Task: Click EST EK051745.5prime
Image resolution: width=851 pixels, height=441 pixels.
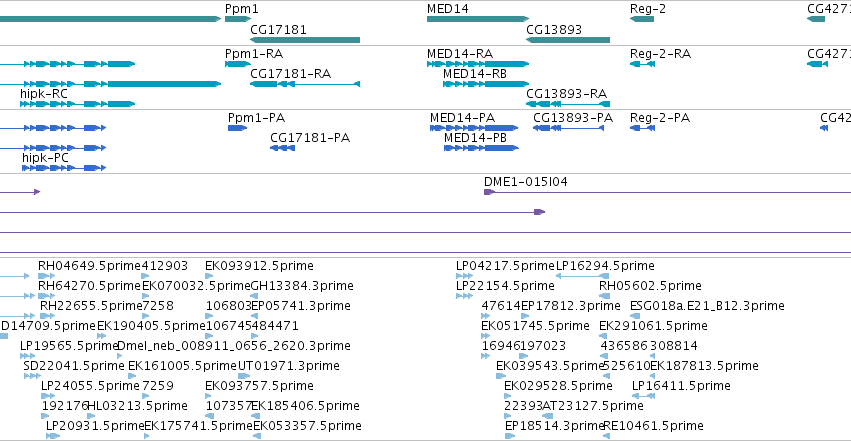Action: 535,326
